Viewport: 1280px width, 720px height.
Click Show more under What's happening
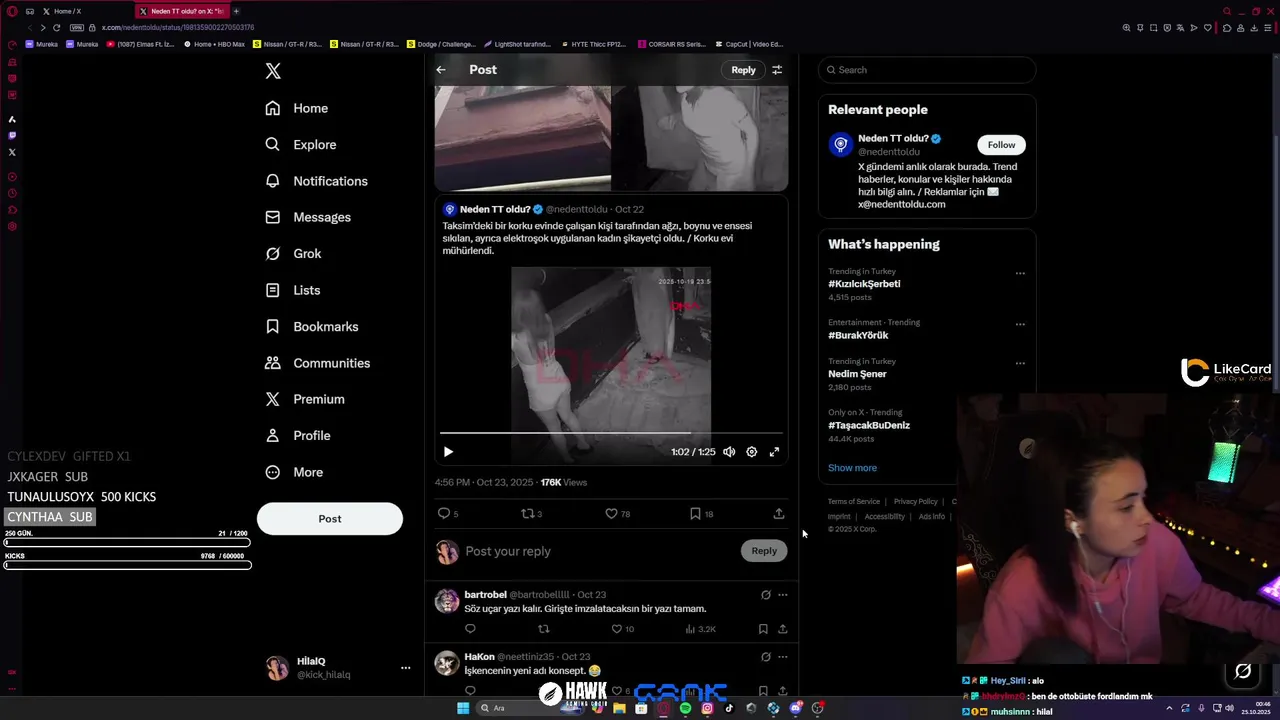coord(852,468)
